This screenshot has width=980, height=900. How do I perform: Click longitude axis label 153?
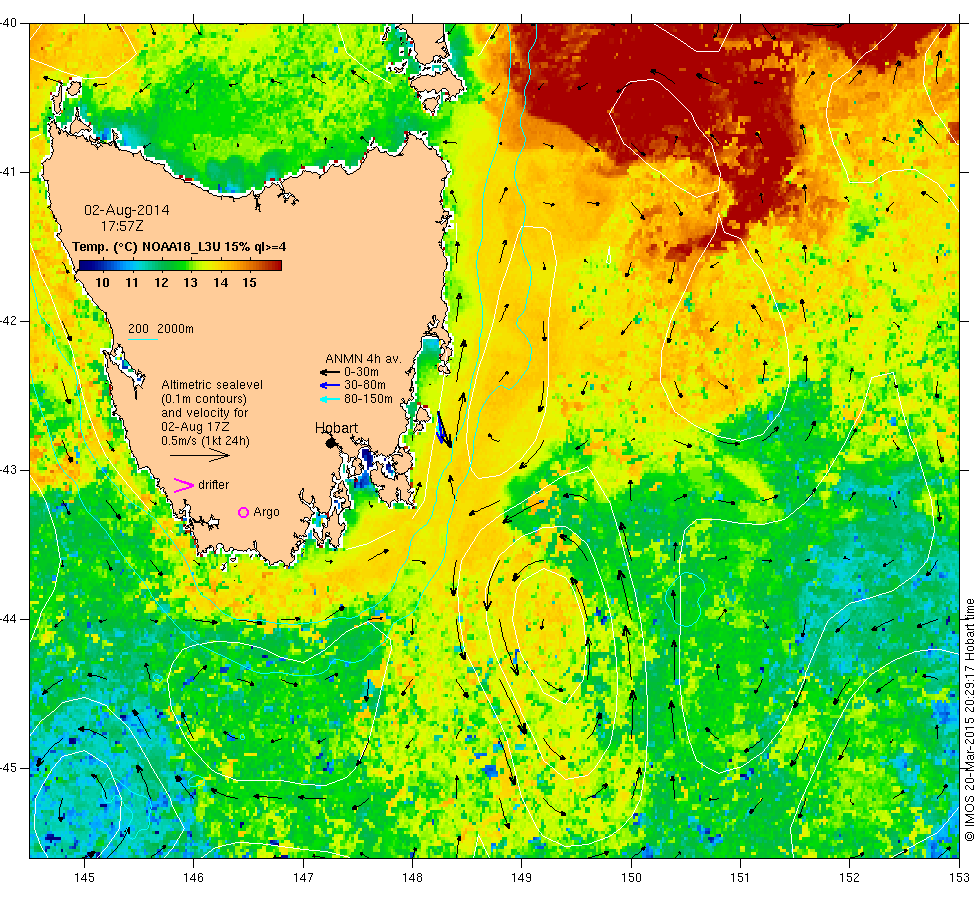coord(959,878)
